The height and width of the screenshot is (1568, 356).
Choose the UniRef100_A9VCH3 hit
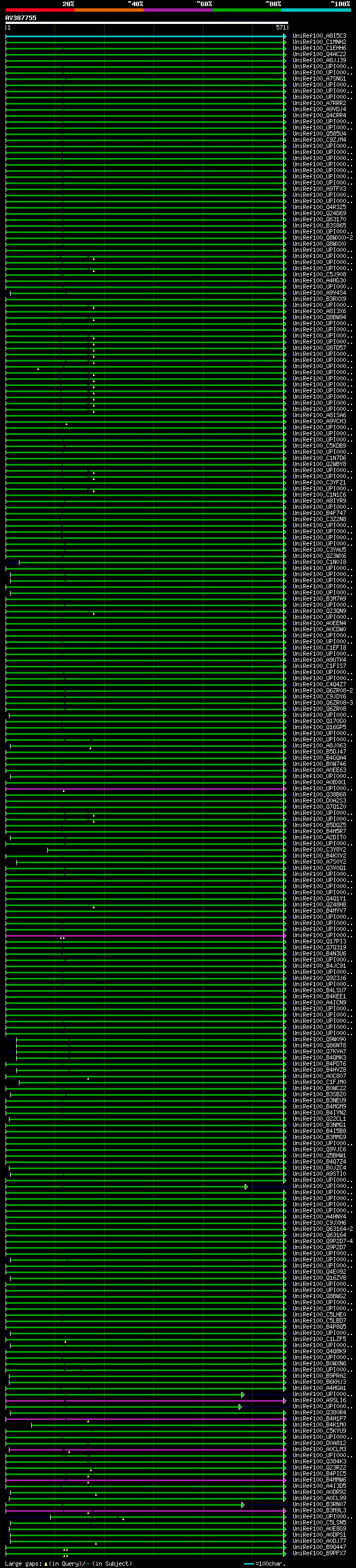point(319,421)
